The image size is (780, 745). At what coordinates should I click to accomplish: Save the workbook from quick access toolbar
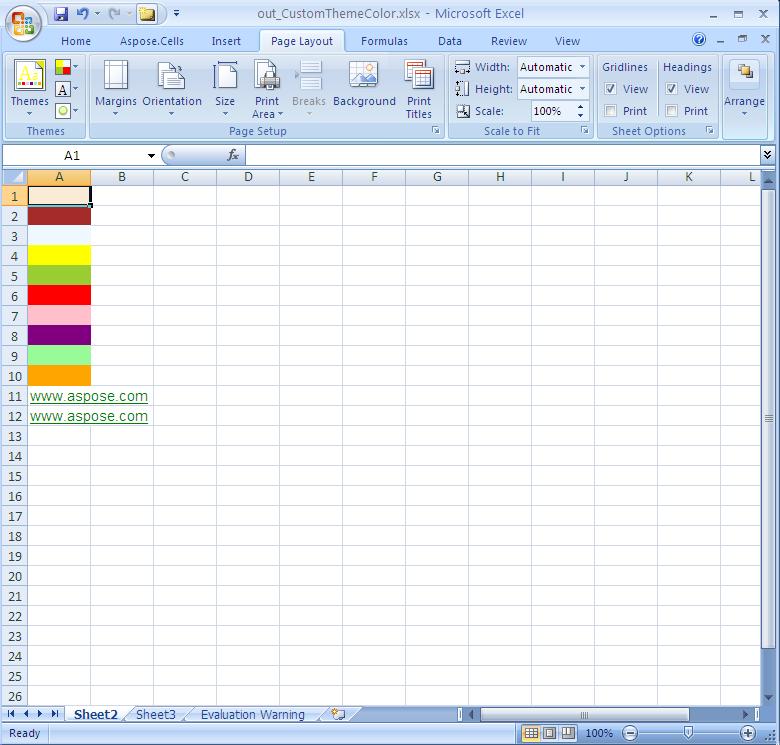click(61, 14)
